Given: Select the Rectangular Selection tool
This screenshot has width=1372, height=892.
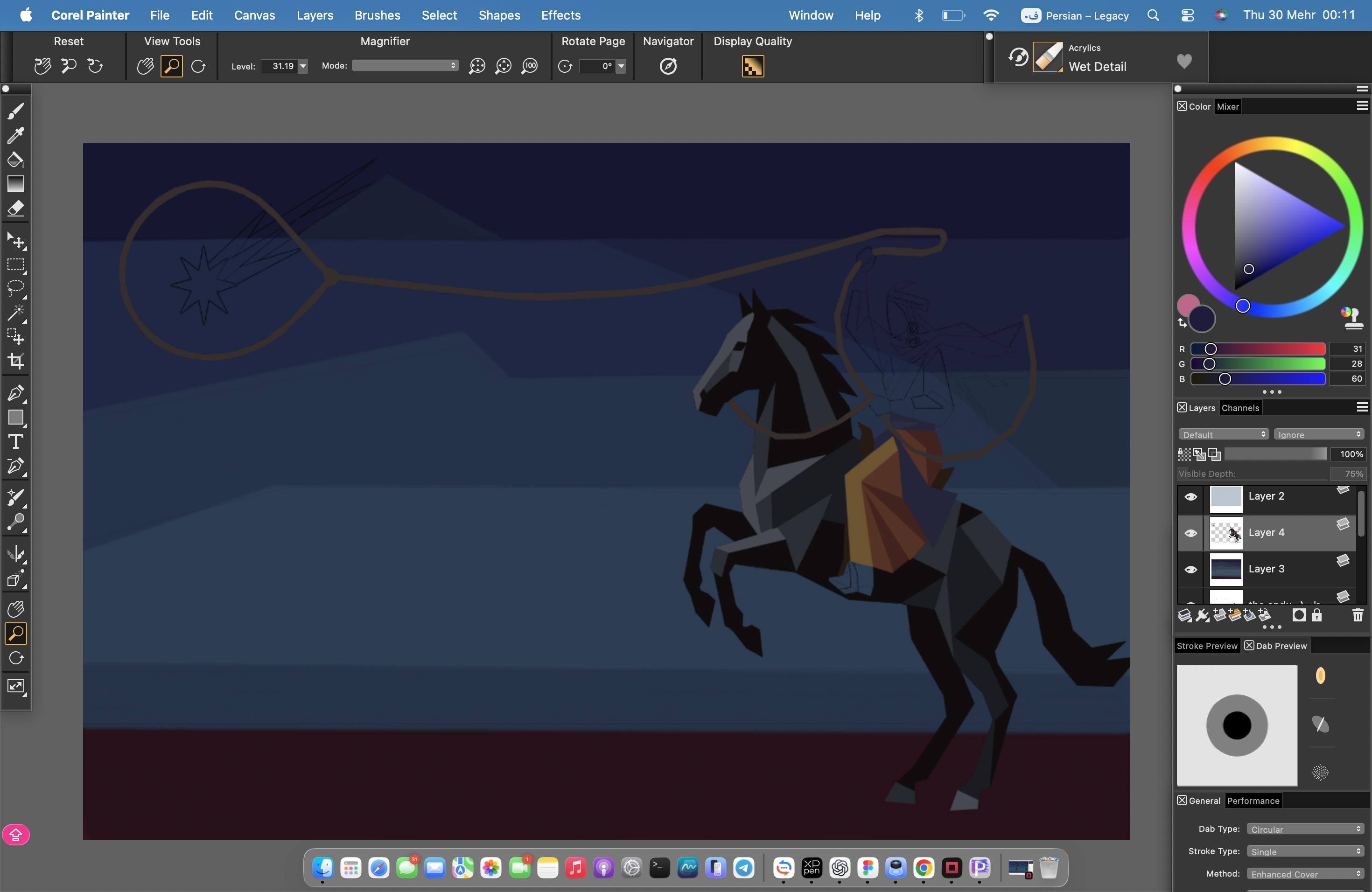Looking at the screenshot, I should [16, 265].
